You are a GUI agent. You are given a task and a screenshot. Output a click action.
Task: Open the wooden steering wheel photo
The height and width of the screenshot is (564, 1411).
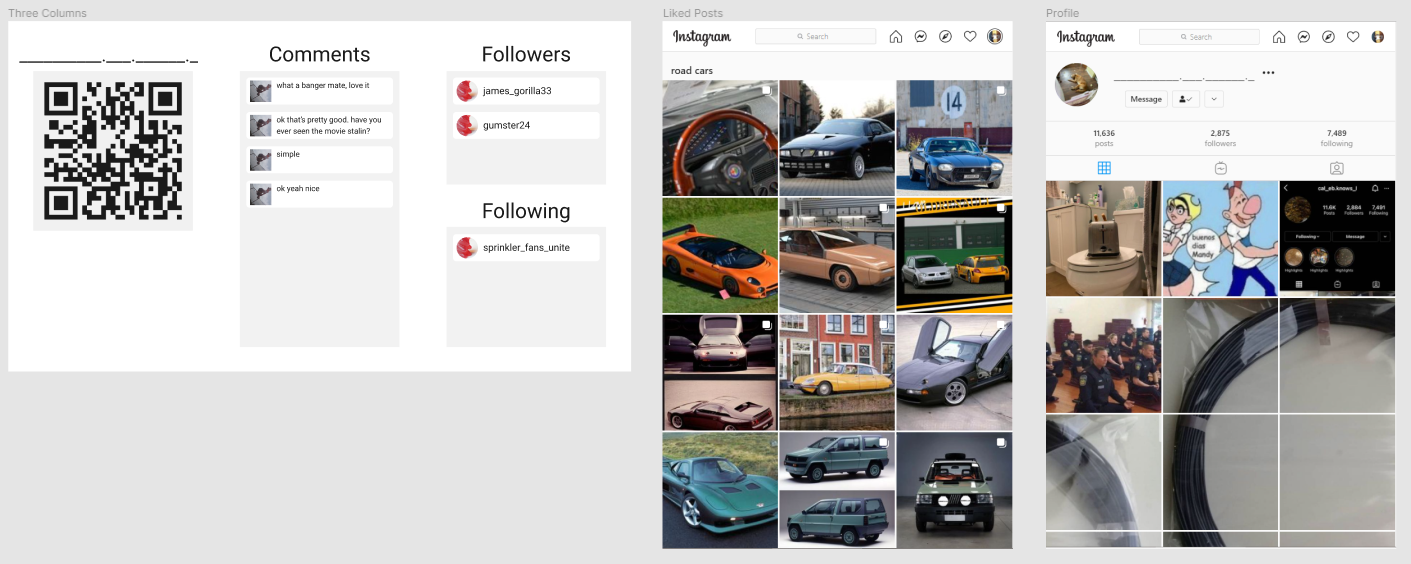pos(720,138)
